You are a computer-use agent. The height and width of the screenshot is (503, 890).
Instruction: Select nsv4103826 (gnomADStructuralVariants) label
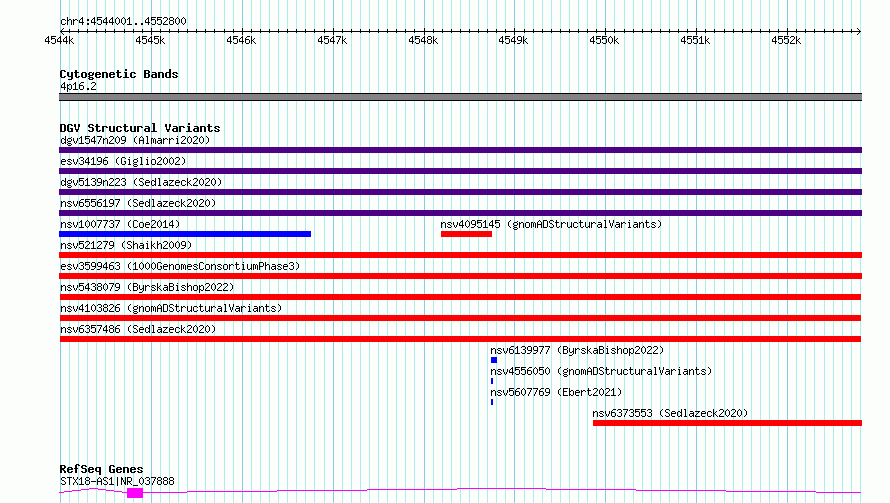click(x=171, y=308)
